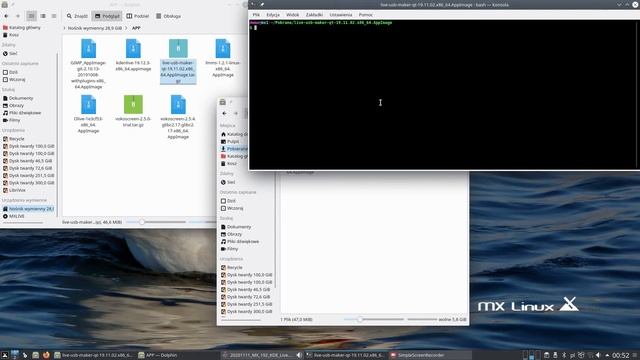Open Plik menu in Konsole
This screenshot has height=360, width=640.
click(x=256, y=15)
